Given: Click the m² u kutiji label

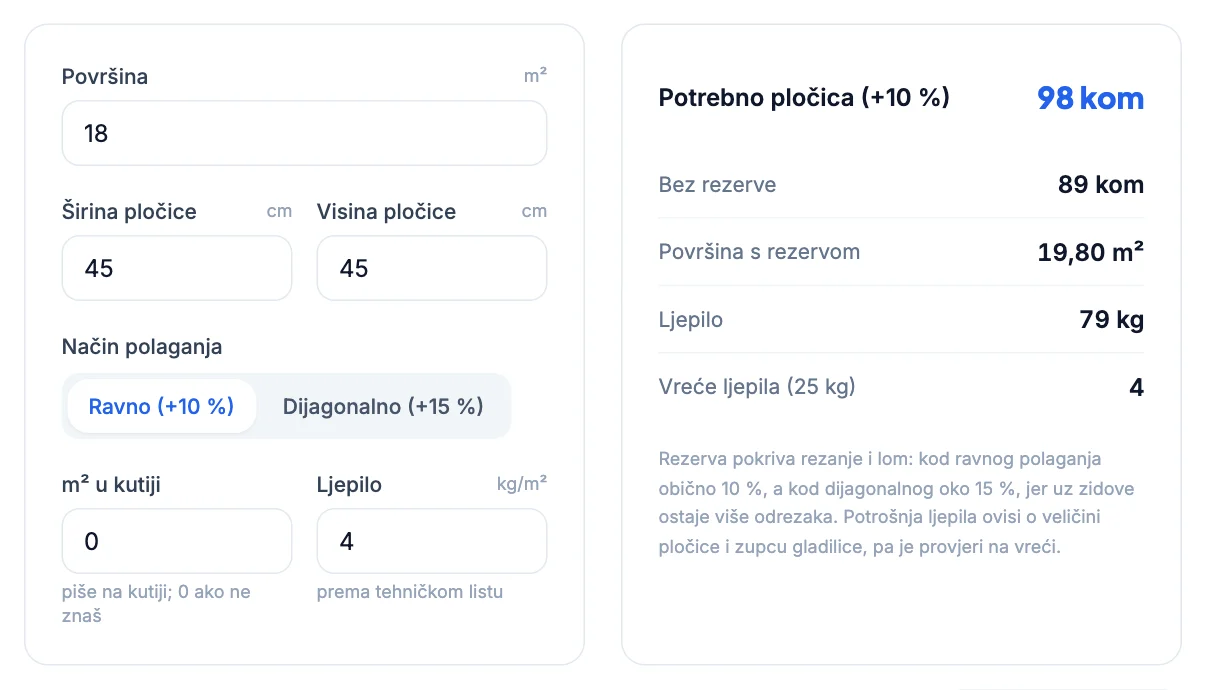Looking at the screenshot, I should pos(111,485).
